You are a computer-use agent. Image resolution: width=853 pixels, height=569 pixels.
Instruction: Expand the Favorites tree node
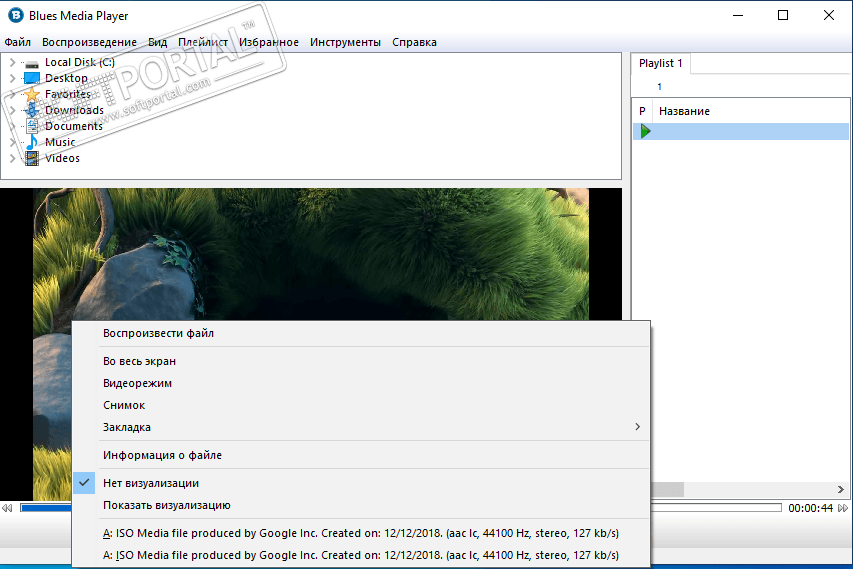tap(13, 94)
